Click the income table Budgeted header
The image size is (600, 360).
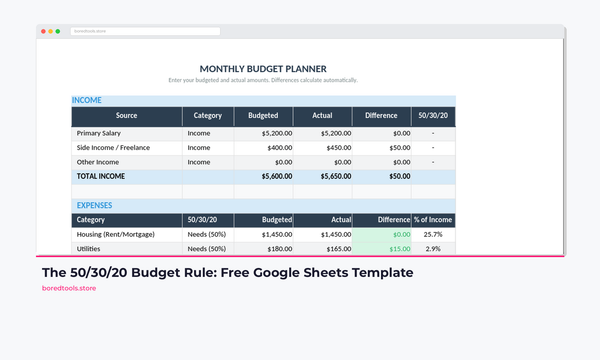click(263, 116)
